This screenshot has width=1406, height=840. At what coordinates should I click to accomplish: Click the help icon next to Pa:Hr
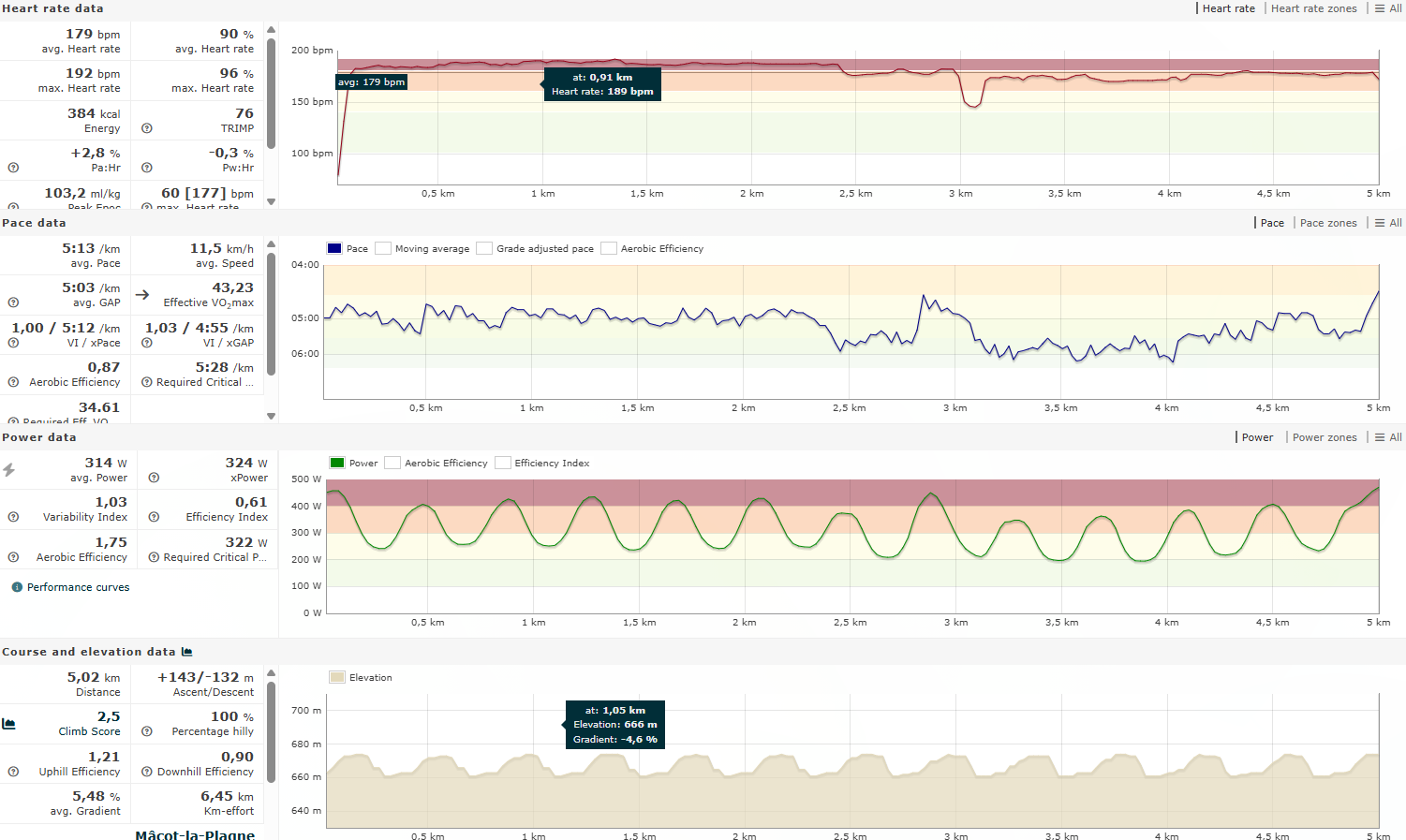click(13, 168)
